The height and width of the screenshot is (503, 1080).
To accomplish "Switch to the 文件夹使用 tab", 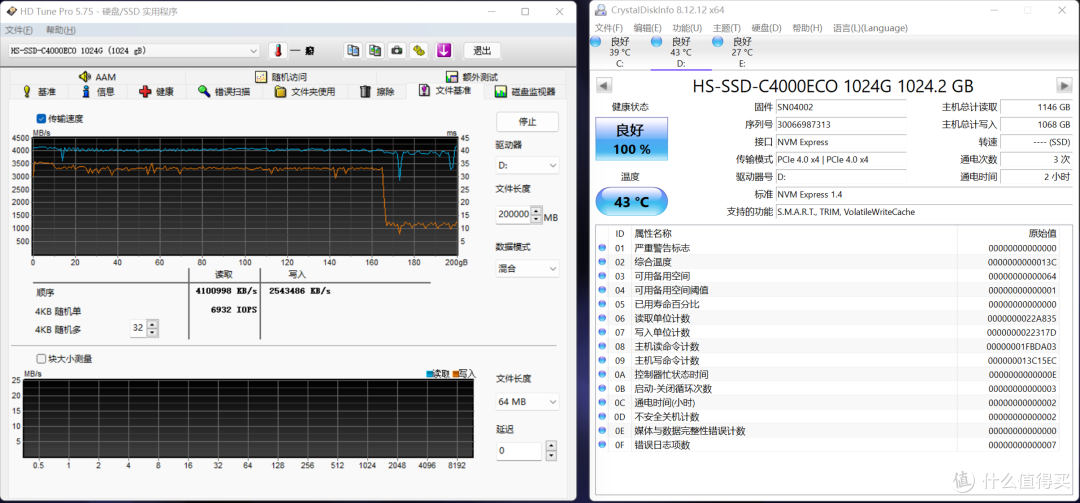I will point(305,92).
